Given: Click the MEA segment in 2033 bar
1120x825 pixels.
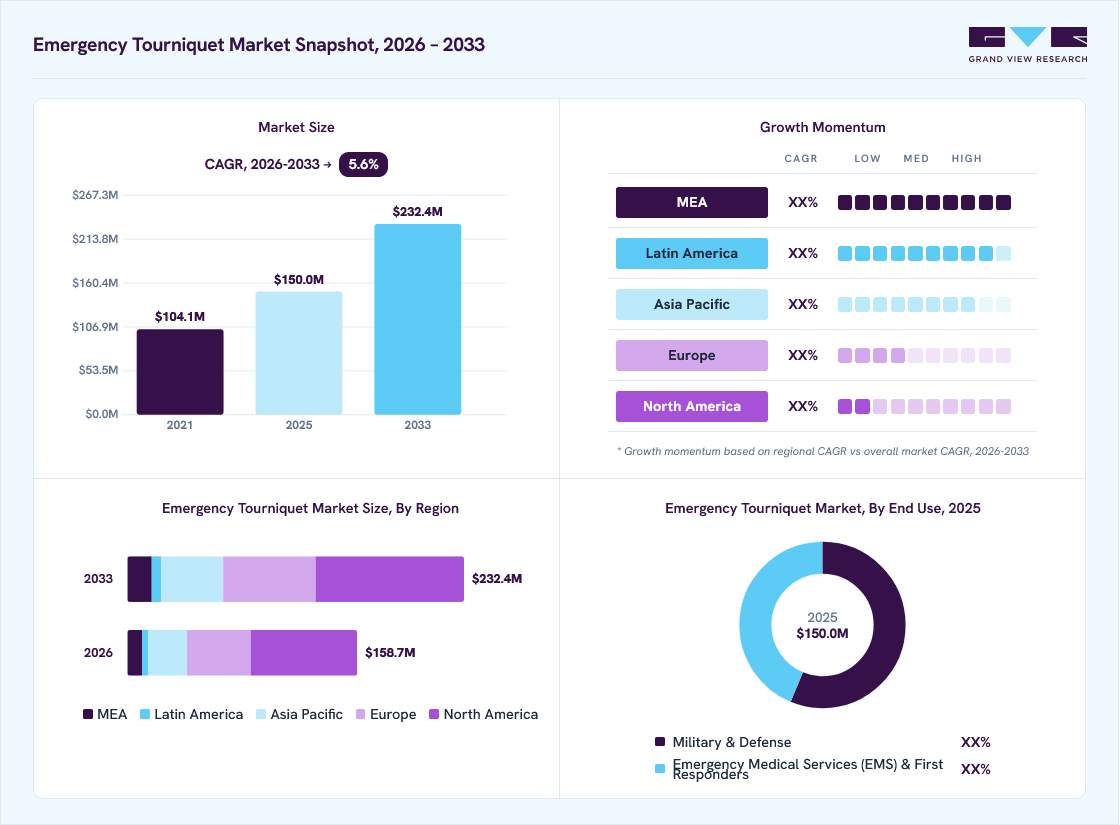Looking at the screenshot, I should (139, 579).
